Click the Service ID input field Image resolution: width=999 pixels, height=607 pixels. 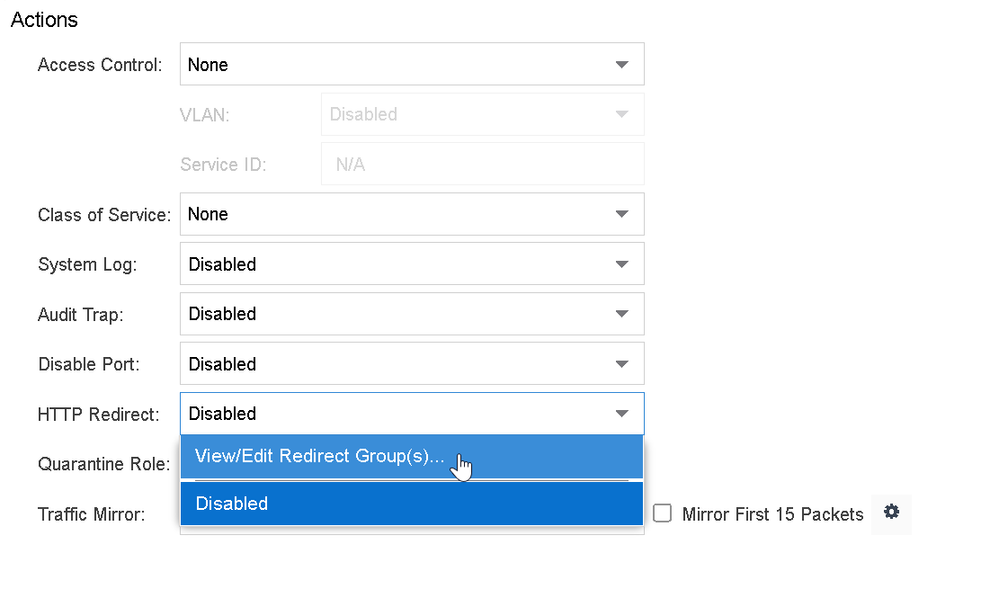[482, 164]
